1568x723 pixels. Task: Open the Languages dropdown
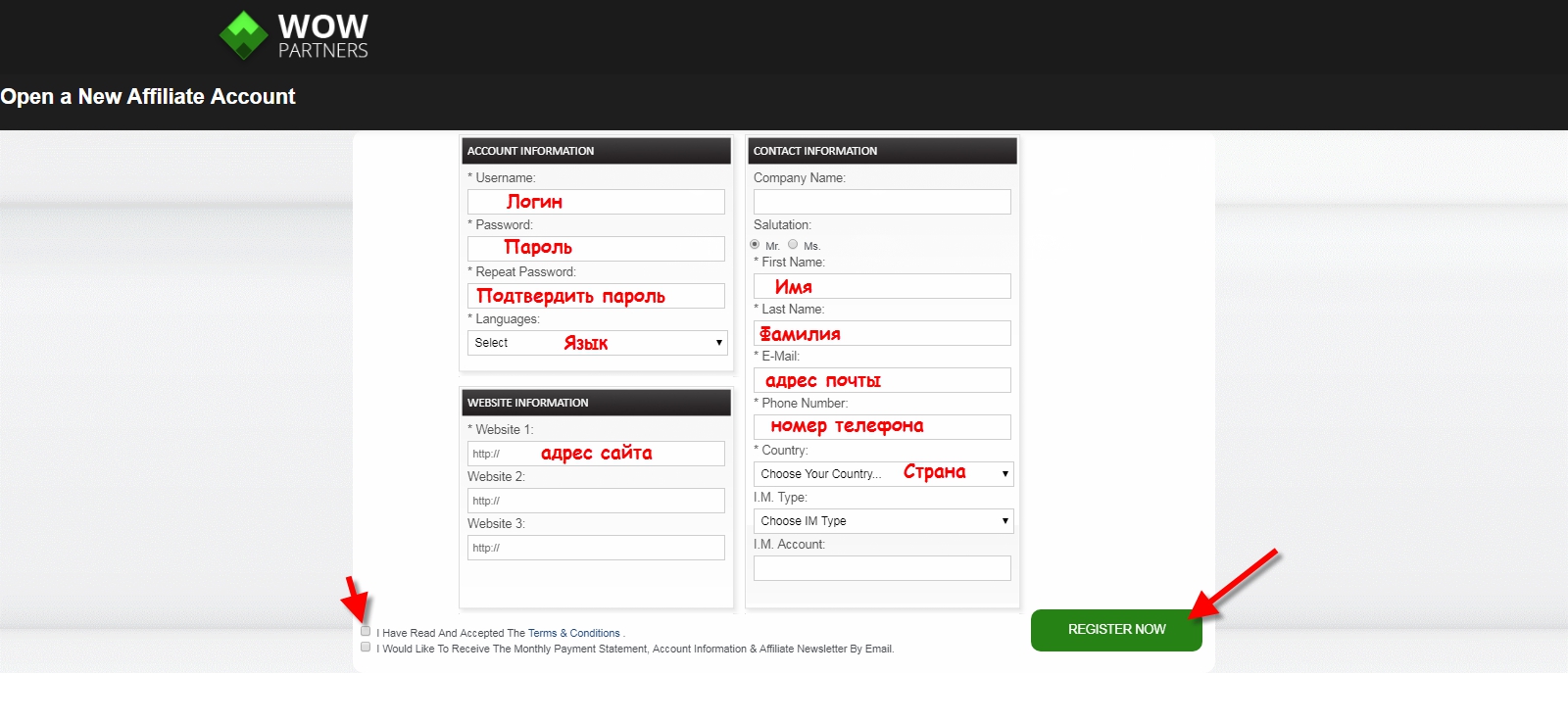pyautogui.click(x=597, y=343)
